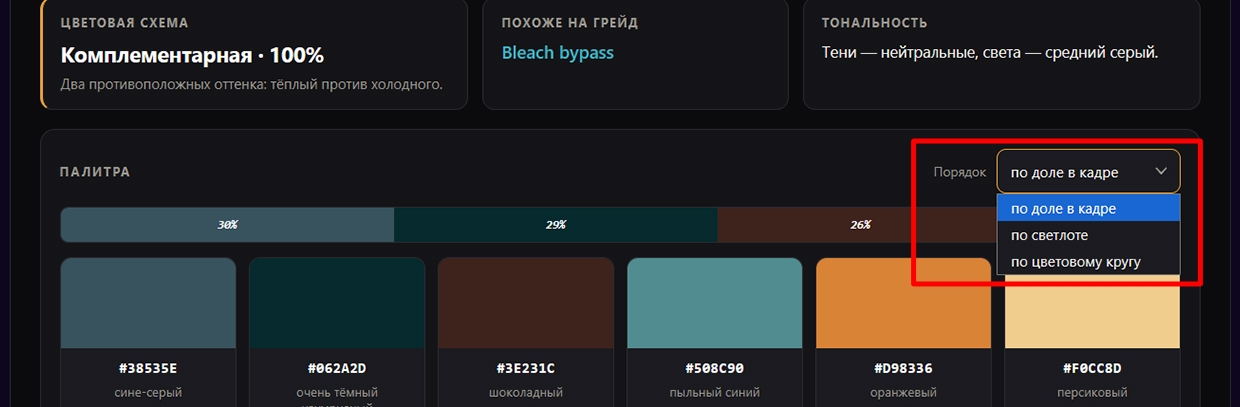Screen dimensions: 1240x407
Task: Click the #D98336 orange swatch
Action: point(904,303)
